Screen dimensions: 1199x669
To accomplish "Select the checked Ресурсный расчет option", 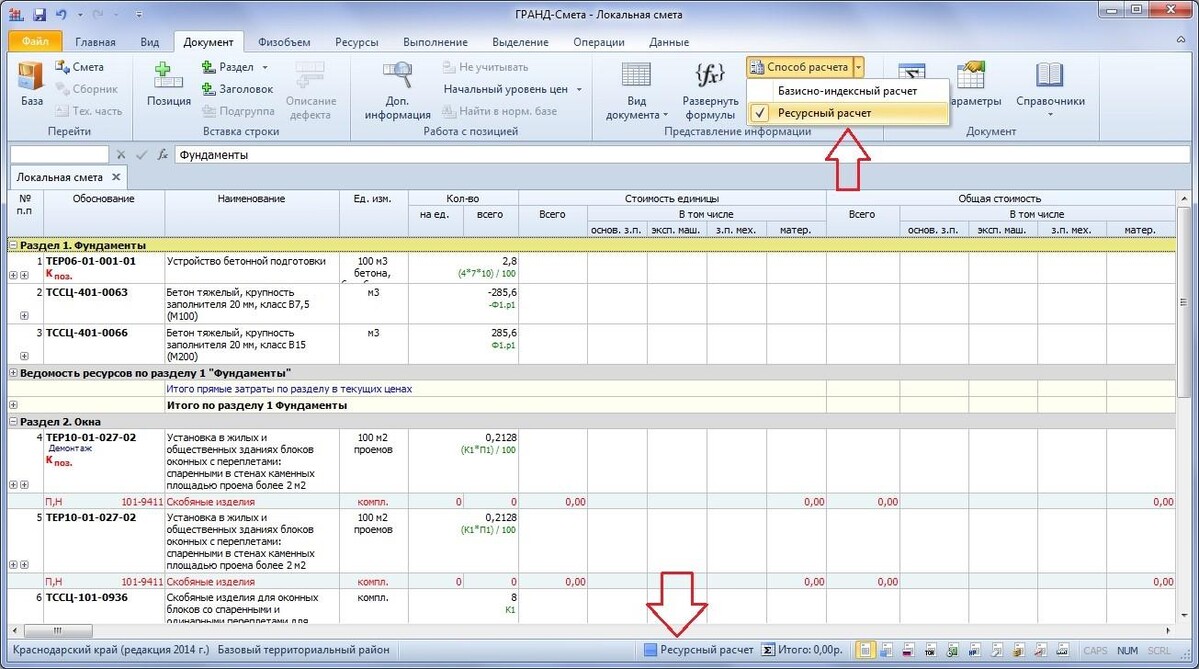I will (824, 113).
